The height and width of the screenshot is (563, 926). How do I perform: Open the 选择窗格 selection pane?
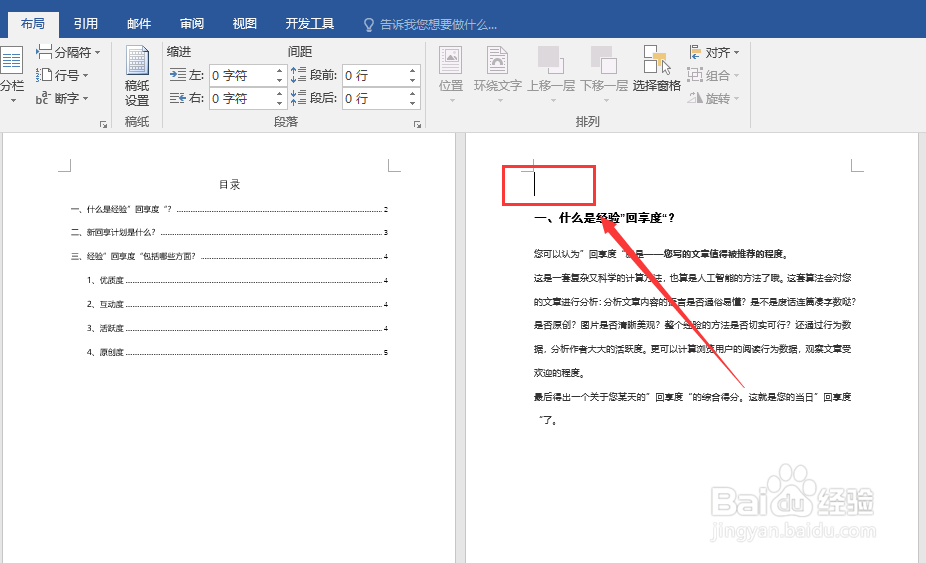coord(657,70)
